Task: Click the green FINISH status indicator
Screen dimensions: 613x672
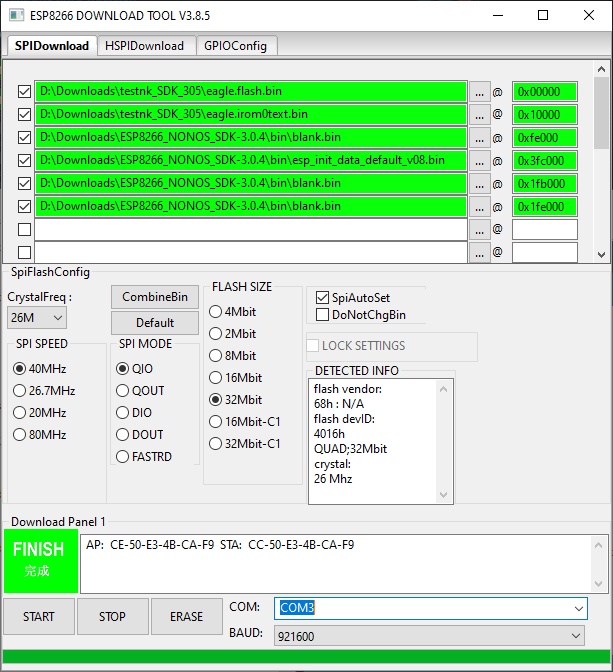Action: pos(41,561)
